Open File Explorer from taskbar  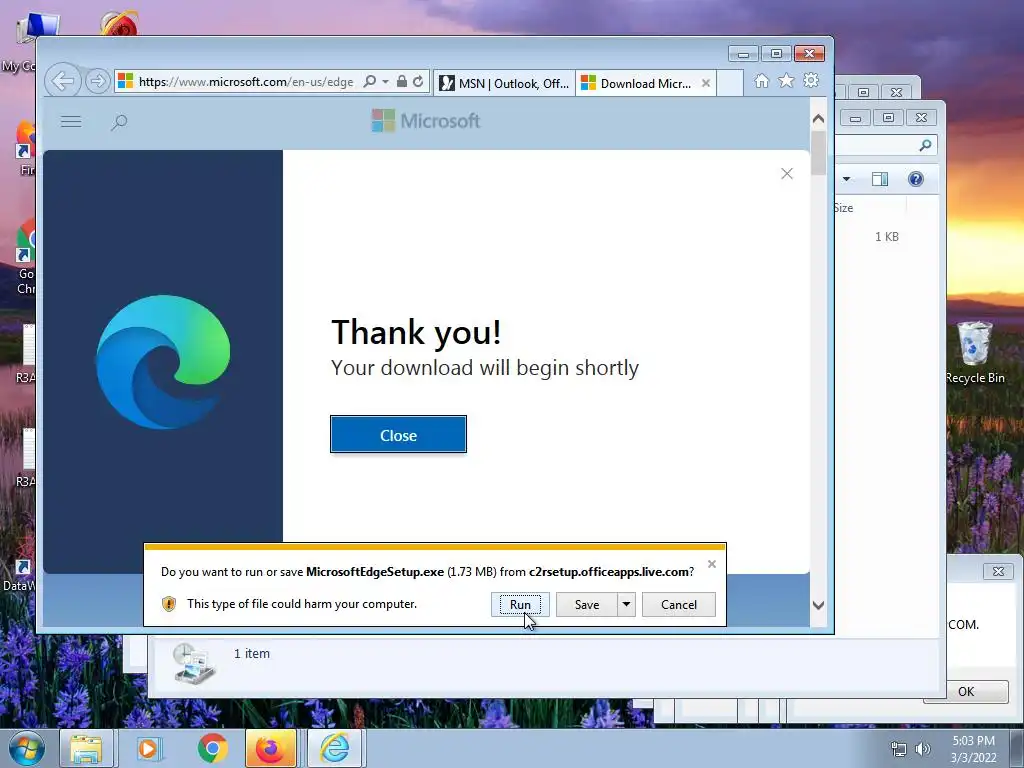click(x=86, y=748)
